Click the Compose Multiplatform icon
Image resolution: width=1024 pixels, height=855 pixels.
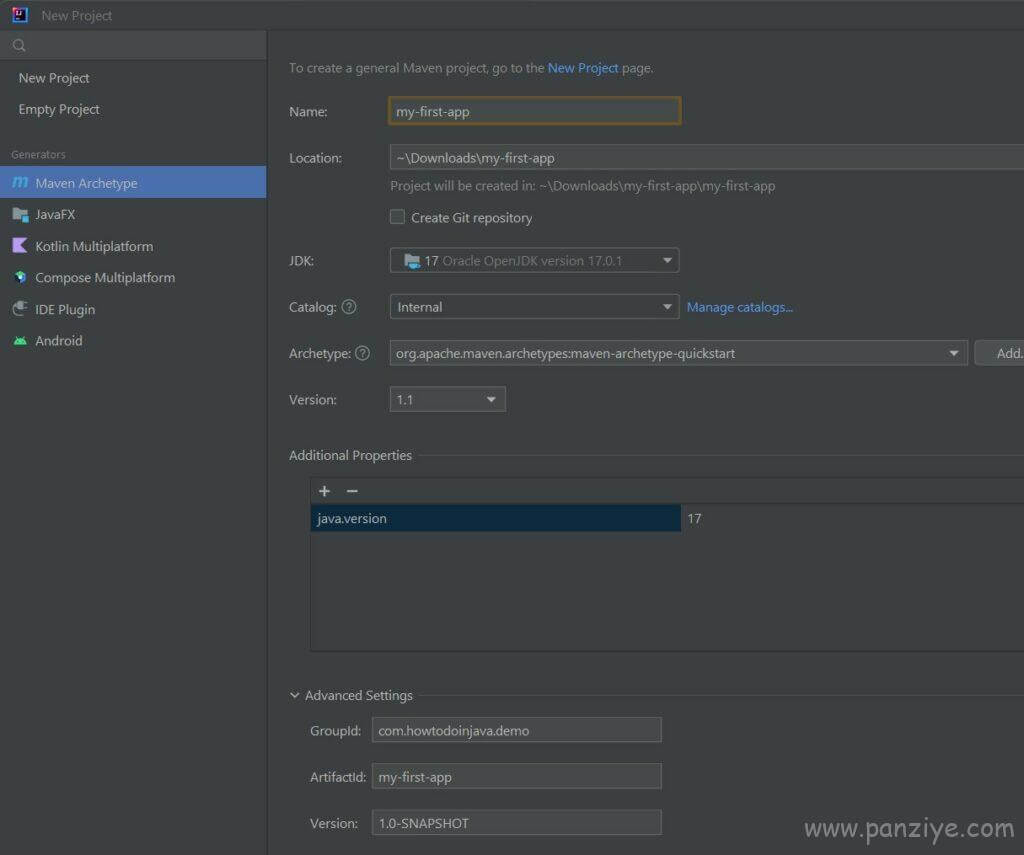click(20, 277)
